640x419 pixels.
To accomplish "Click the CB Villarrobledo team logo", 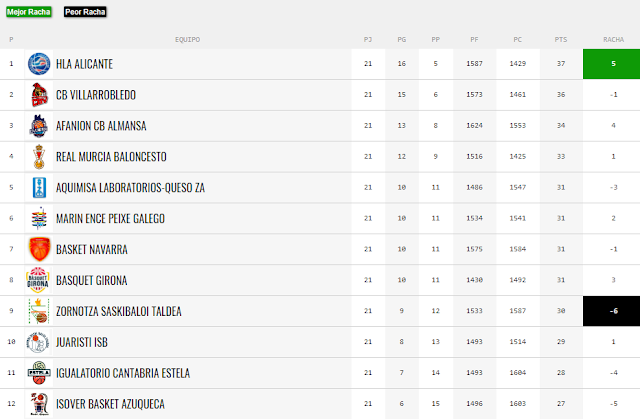I will 39,95.
